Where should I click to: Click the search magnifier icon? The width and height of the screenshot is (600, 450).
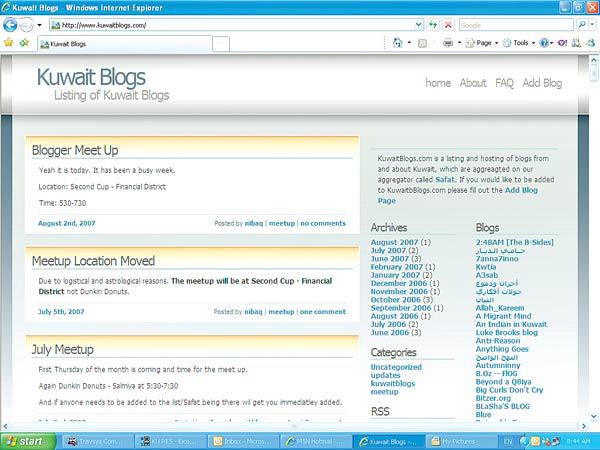582,24
